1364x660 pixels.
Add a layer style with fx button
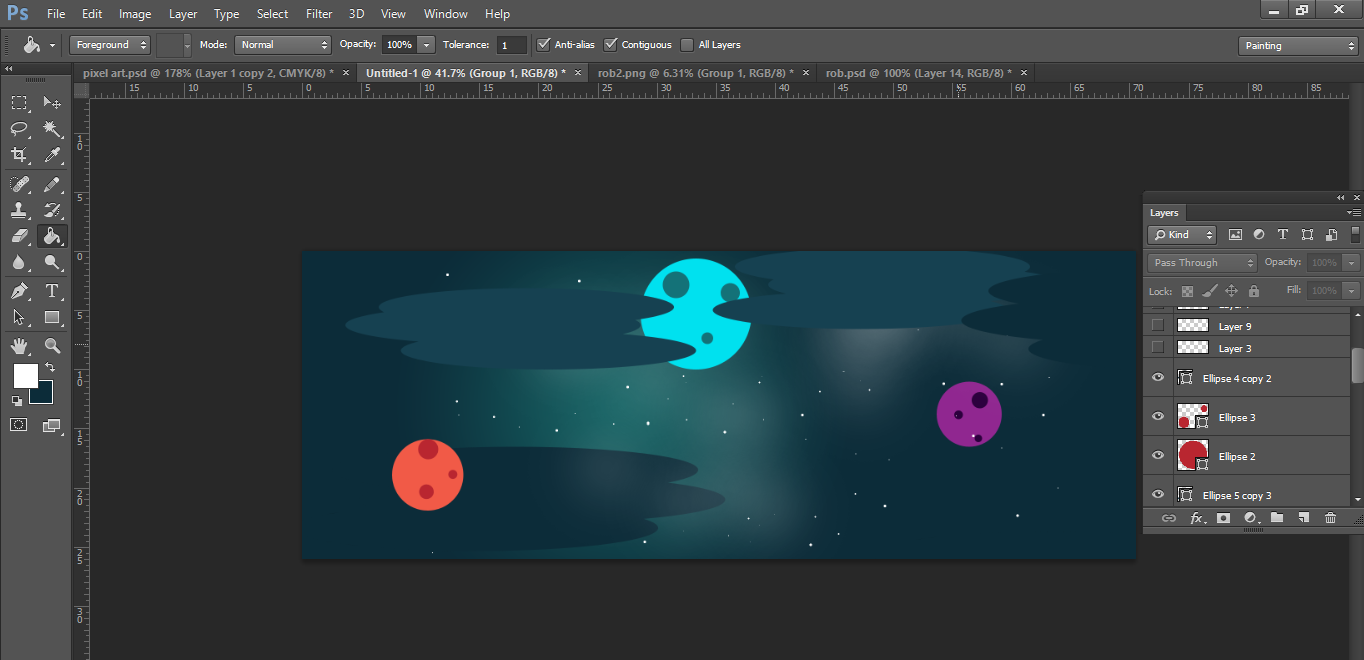click(x=1196, y=518)
